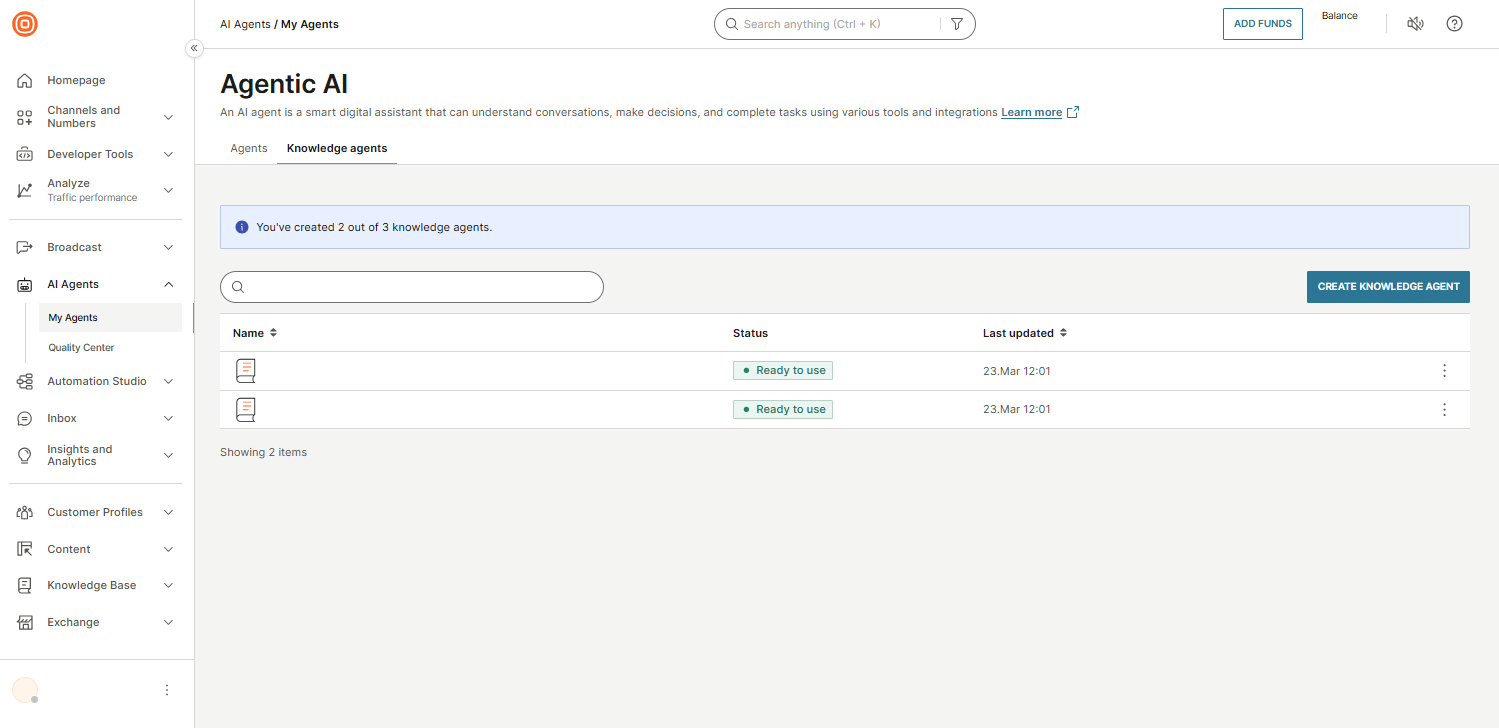Collapse the AI Agents section chevron
This screenshot has height=728, width=1499.
click(168, 284)
